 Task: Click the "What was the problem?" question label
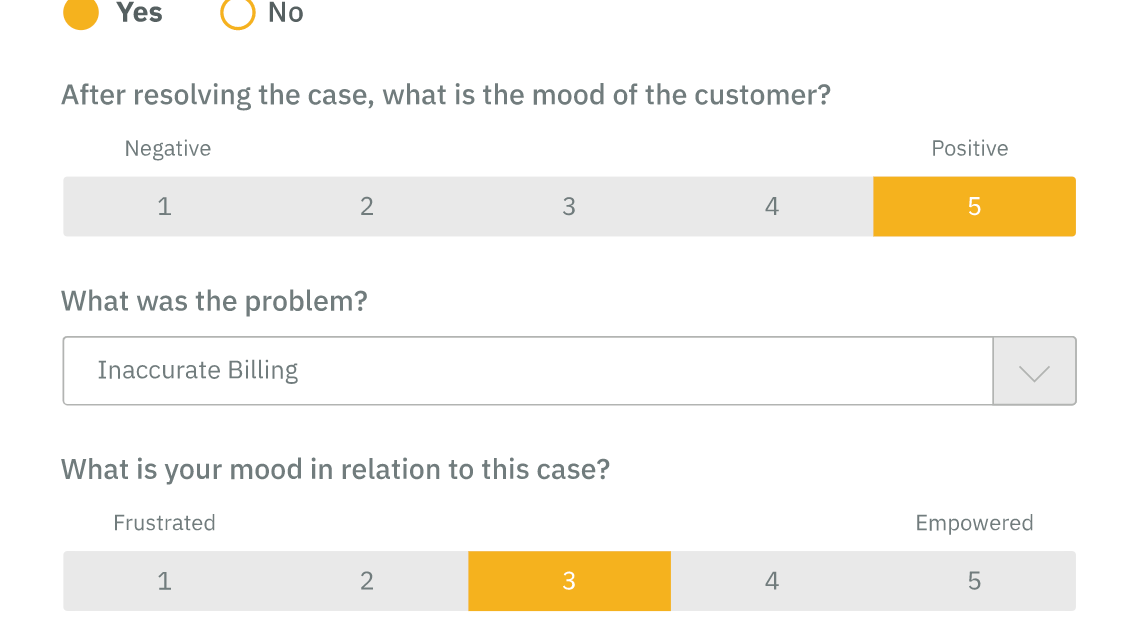coord(214,301)
